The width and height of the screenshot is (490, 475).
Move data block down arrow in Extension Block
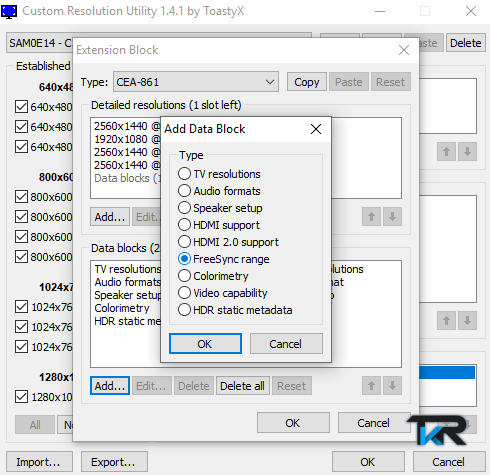click(392, 386)
